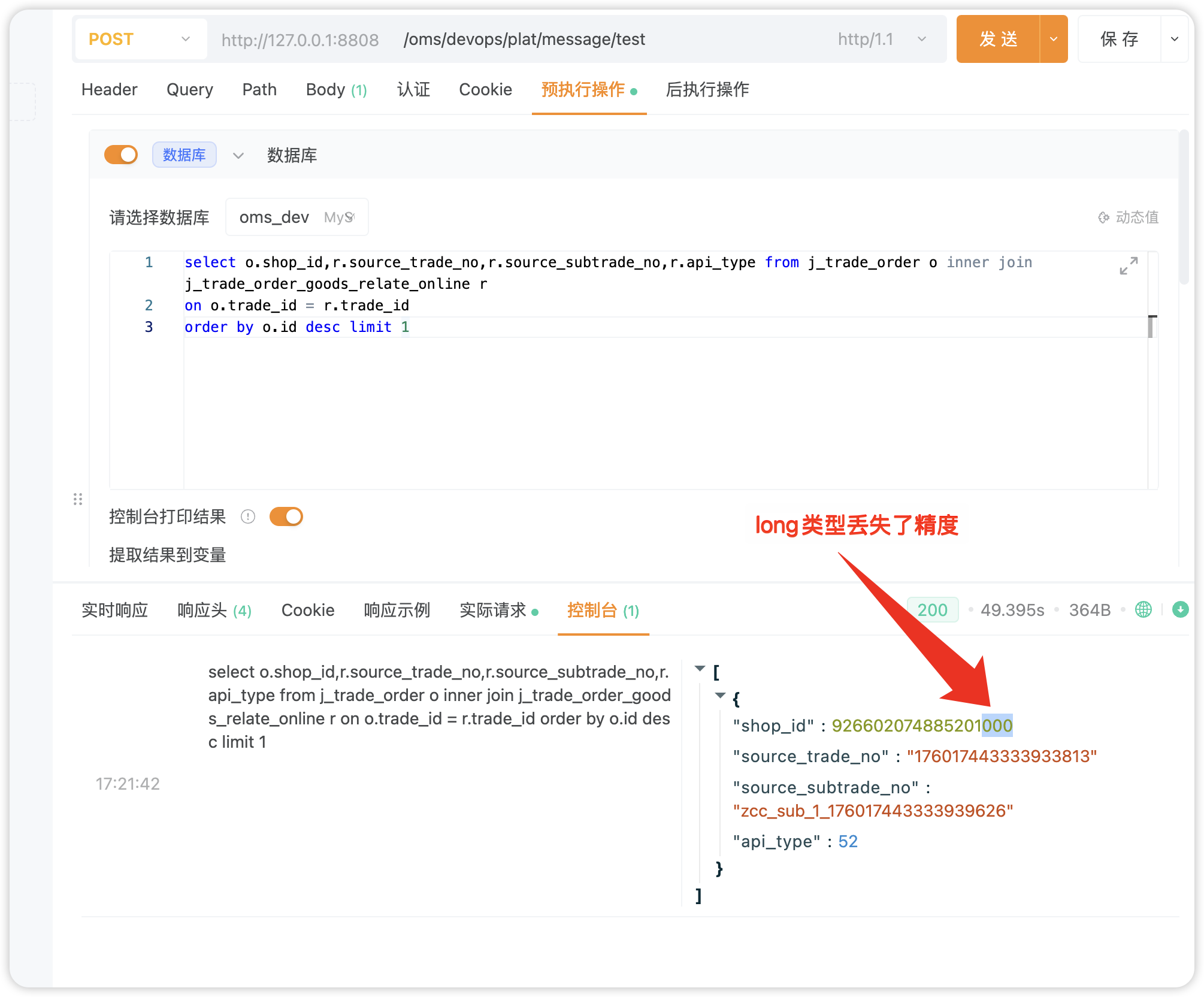Click the 发送 send button

pos(998,40)
